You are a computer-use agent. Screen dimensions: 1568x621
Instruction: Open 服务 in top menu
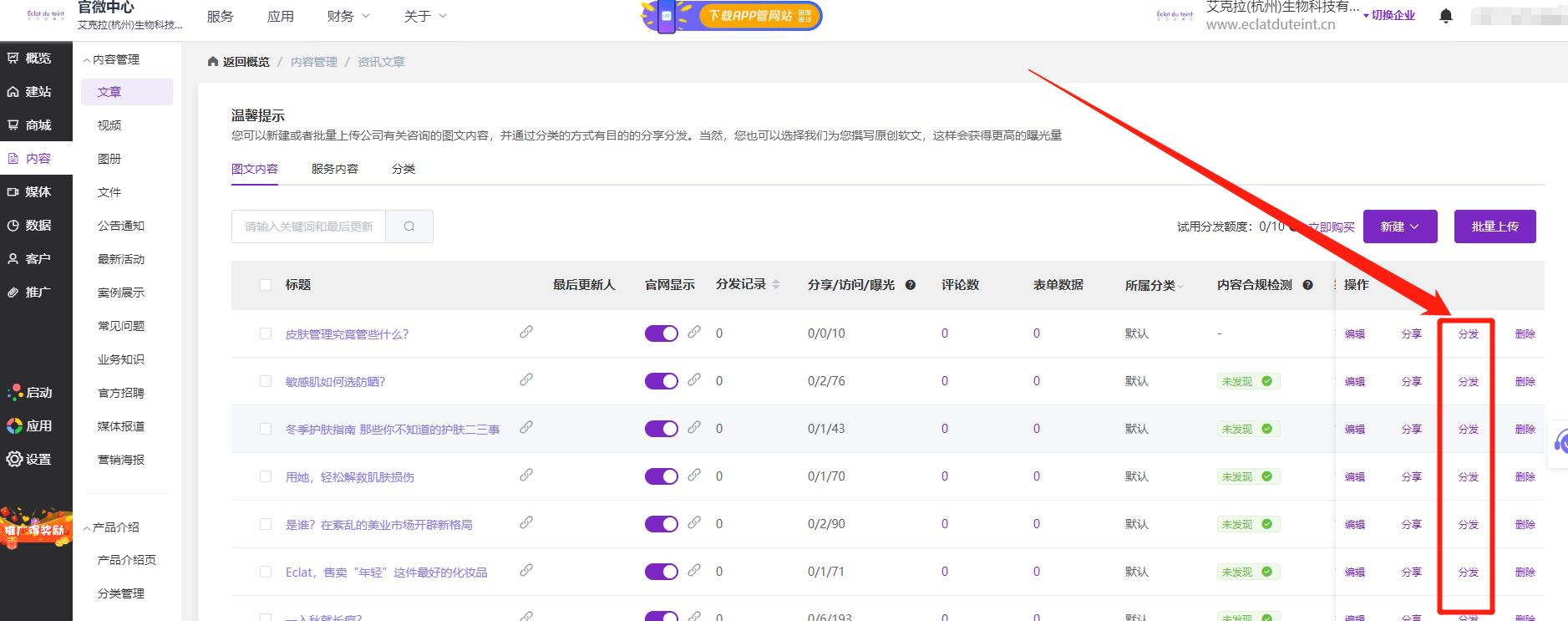[221, 16]
